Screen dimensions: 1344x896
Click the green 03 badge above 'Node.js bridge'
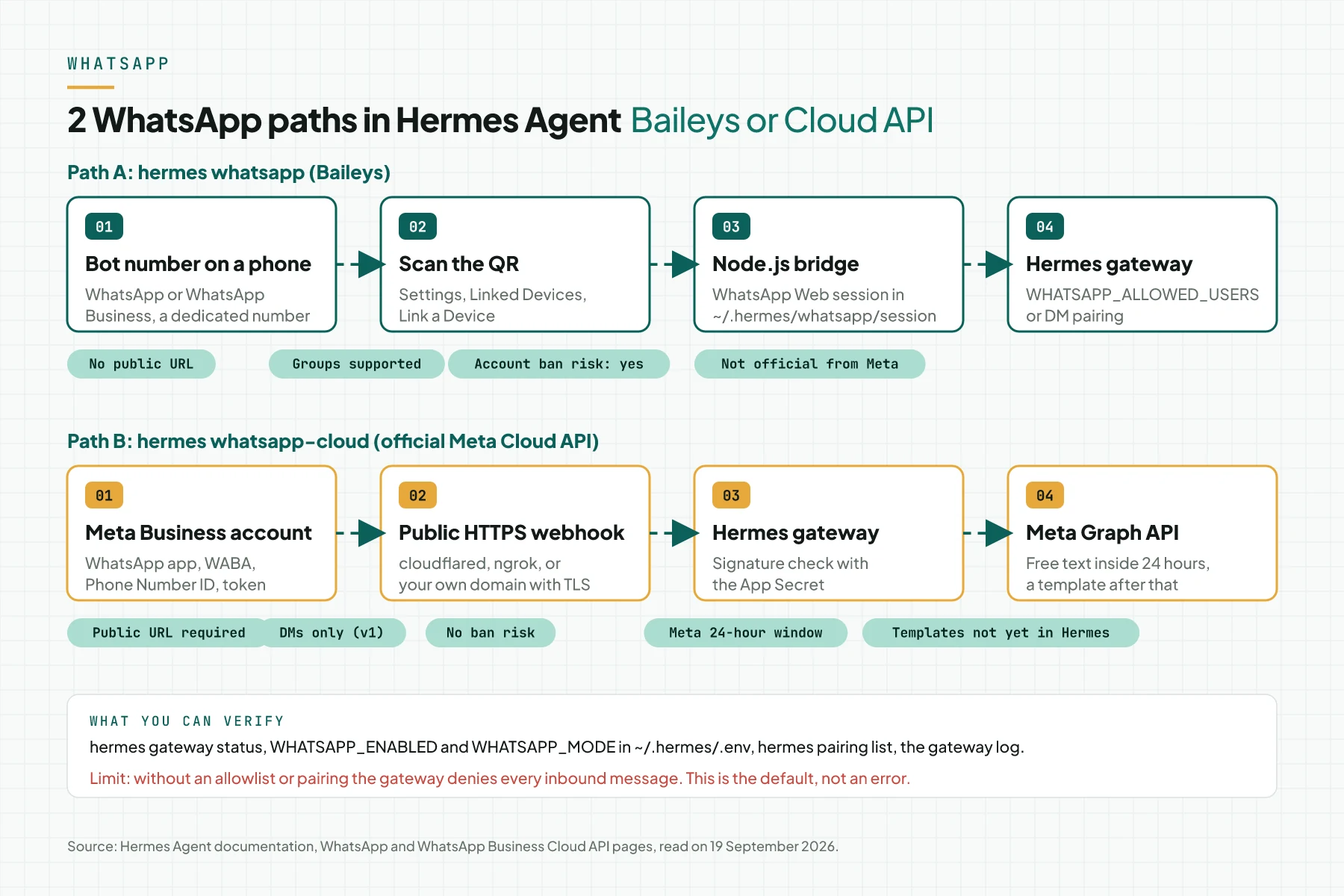click(731, 226)
